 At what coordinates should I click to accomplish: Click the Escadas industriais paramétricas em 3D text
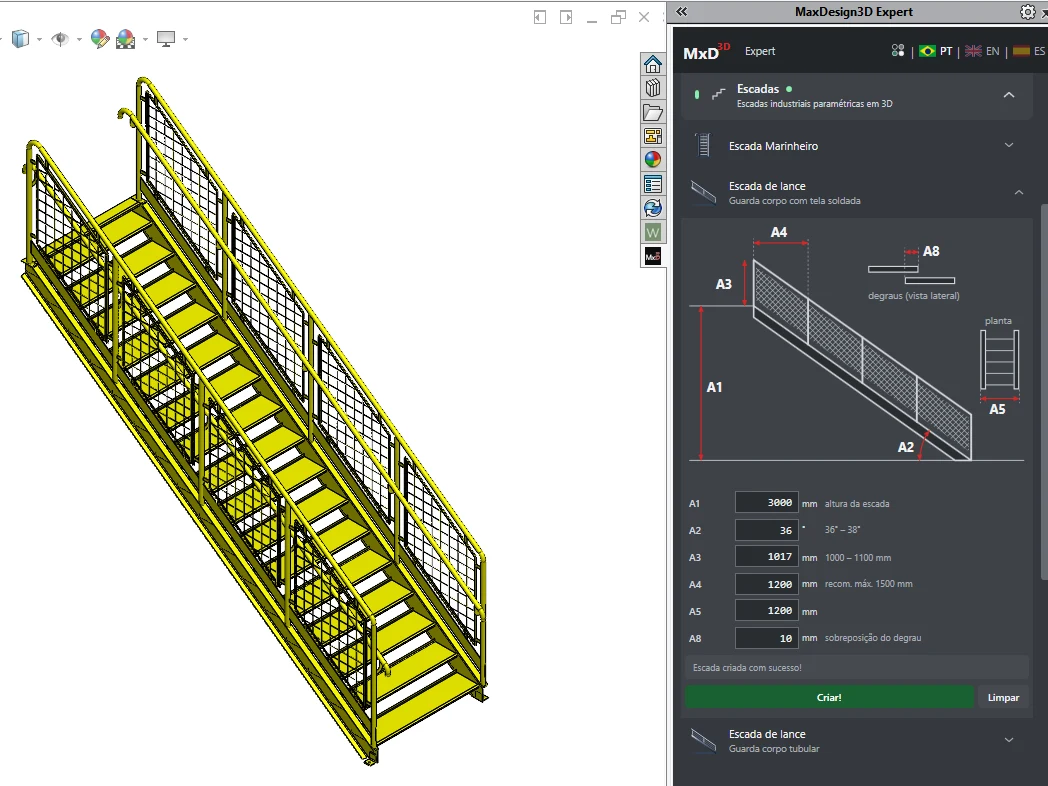[814, 104]
